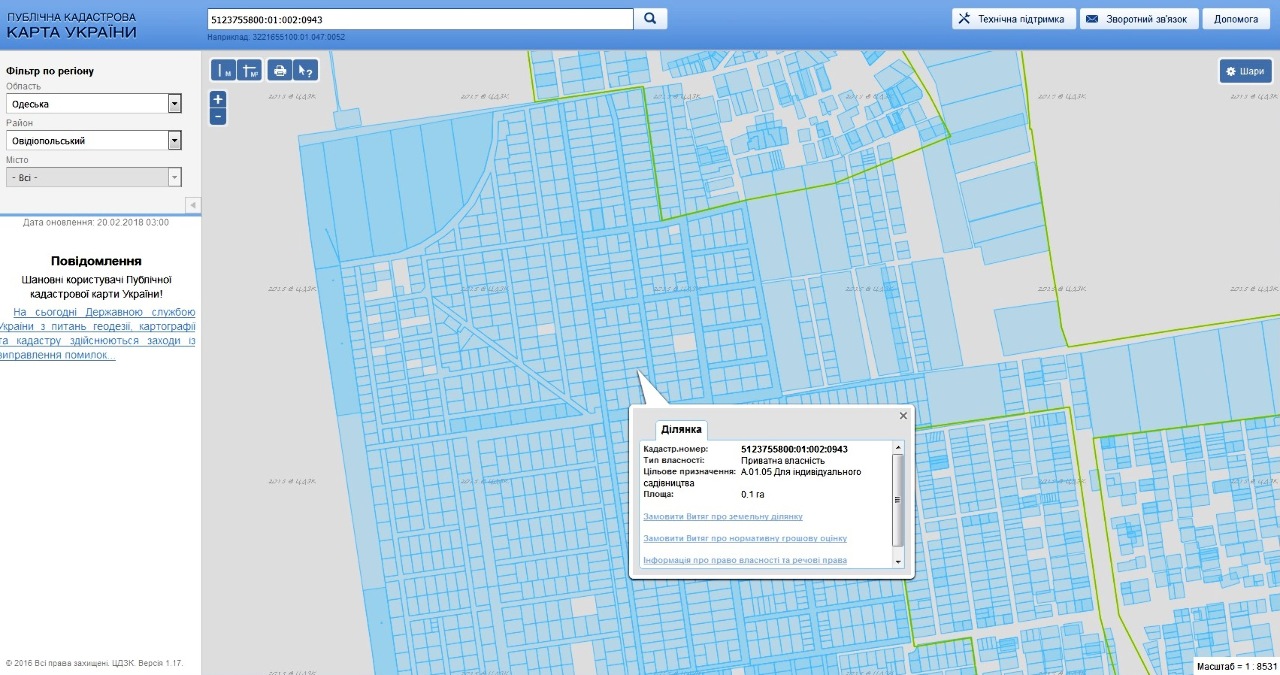Click the Масштаб 1:8531 scale indicator
The image size is (1280, 675).
coord(1237,666)
